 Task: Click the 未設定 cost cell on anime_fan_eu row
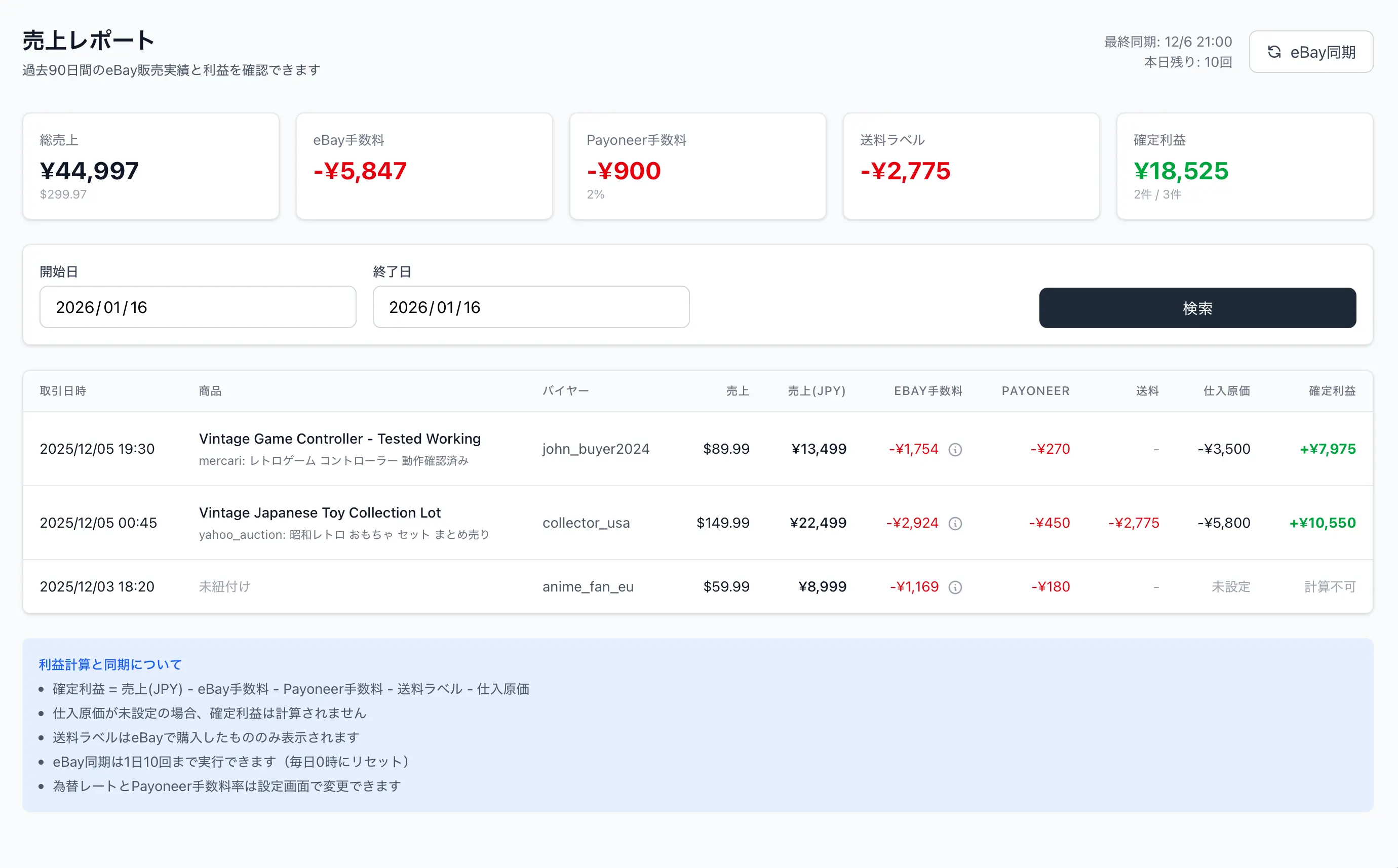1230,587
